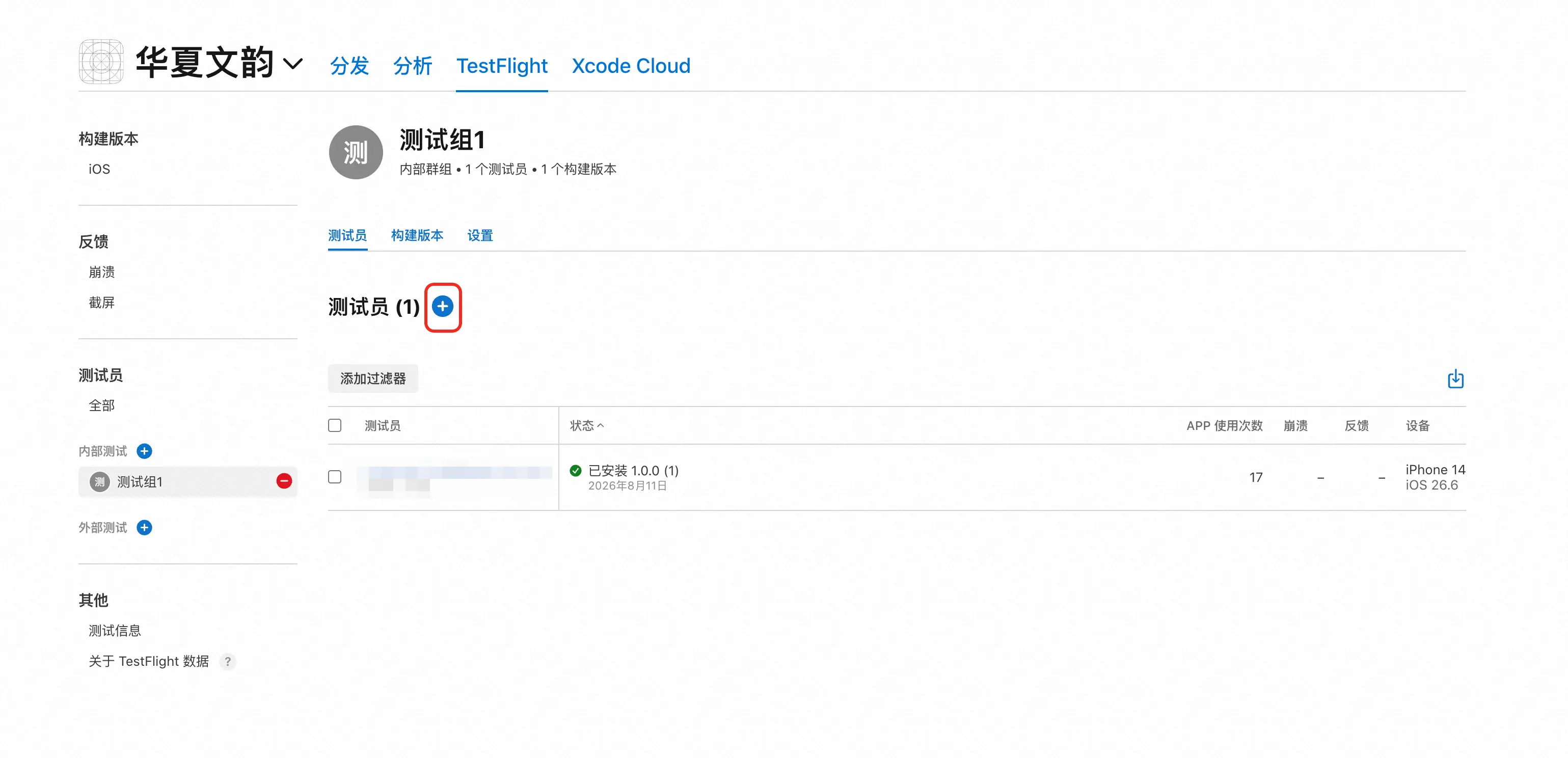The image size is (1568, 758).
Task: Click the 2026年8月11日 install date
Action: point(627,486)
